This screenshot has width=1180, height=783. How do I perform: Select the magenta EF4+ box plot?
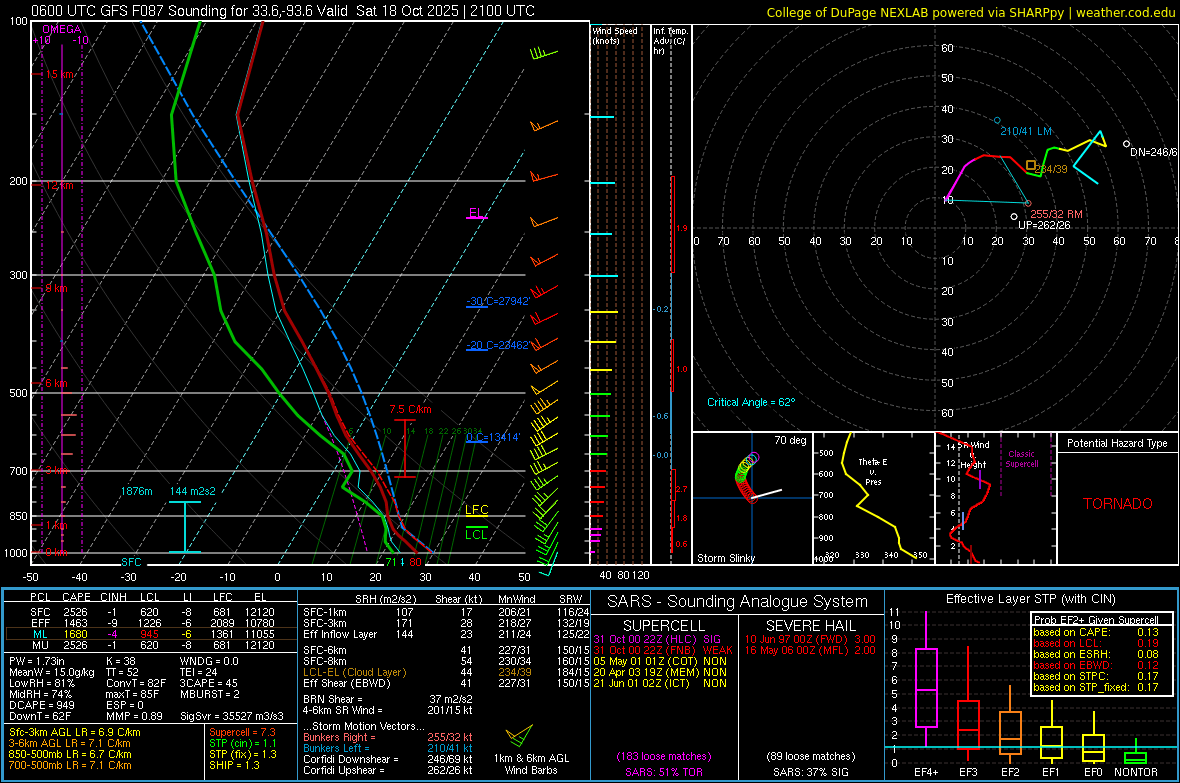[x=926, y=679]
